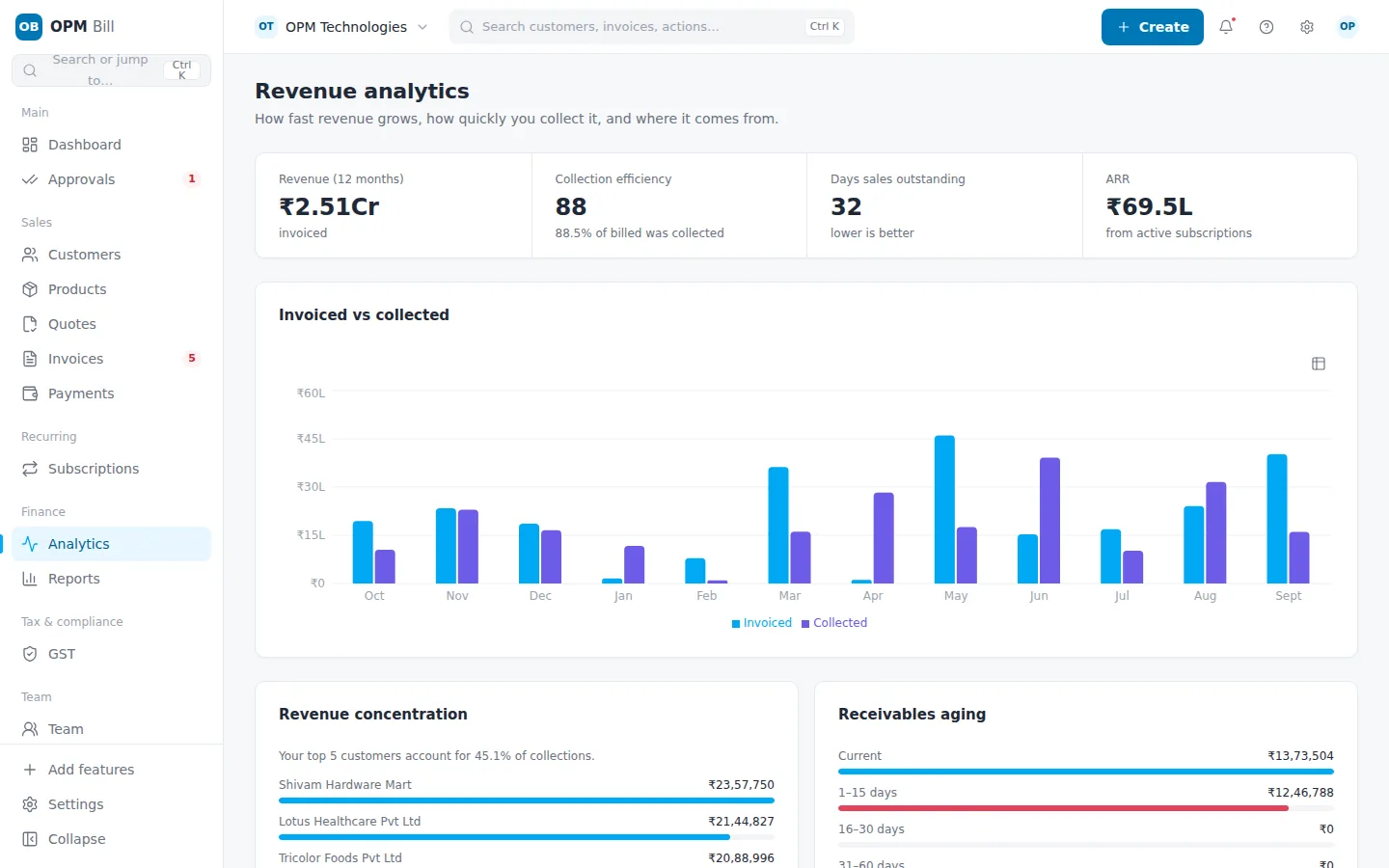Viewport: 1389px width, 868px height.
Task: Click the May invoiced bar
Action: pos(944,509)
